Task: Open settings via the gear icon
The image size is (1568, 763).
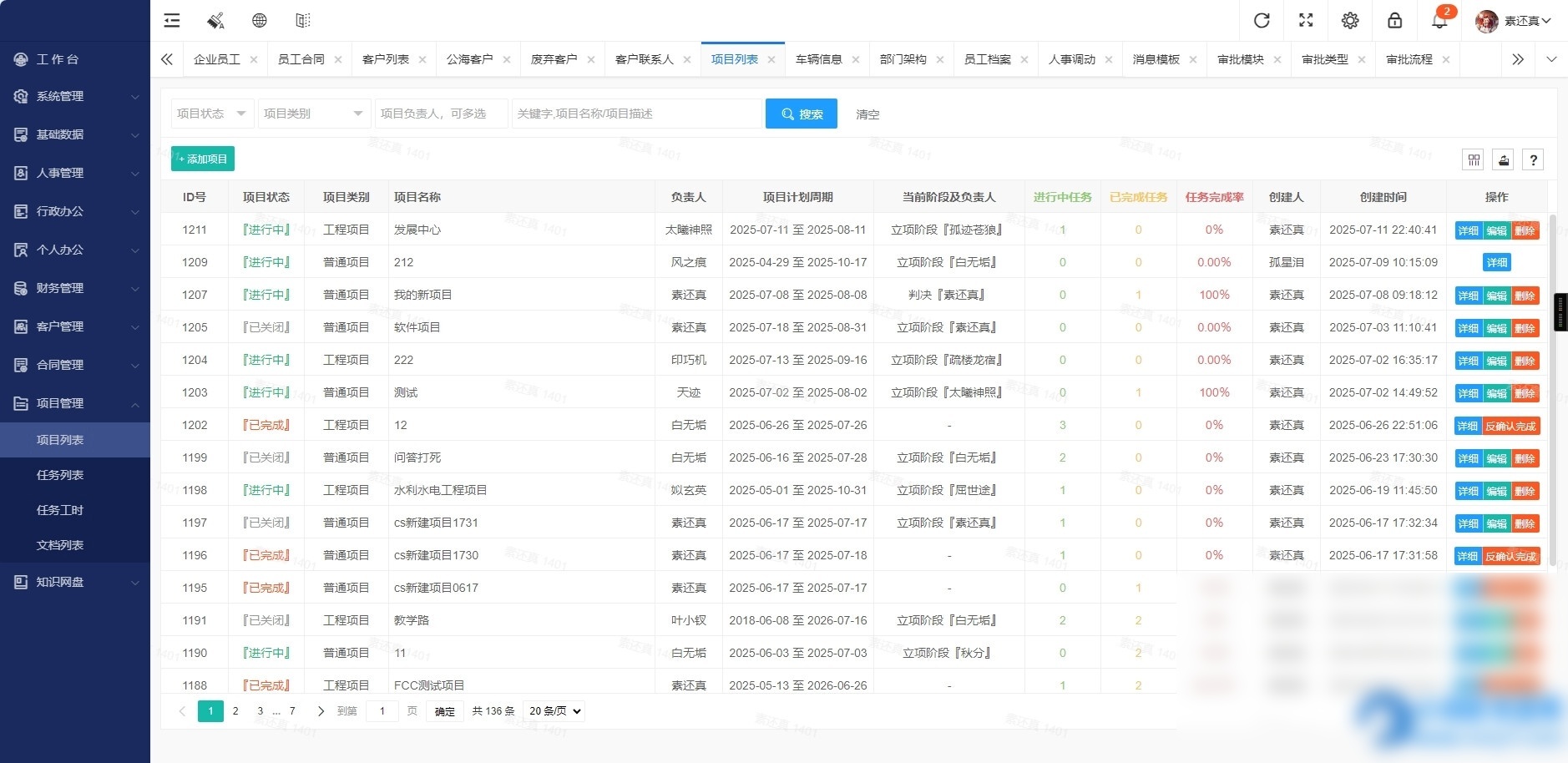Action: pyautogui.click(x=1350, y=20)
